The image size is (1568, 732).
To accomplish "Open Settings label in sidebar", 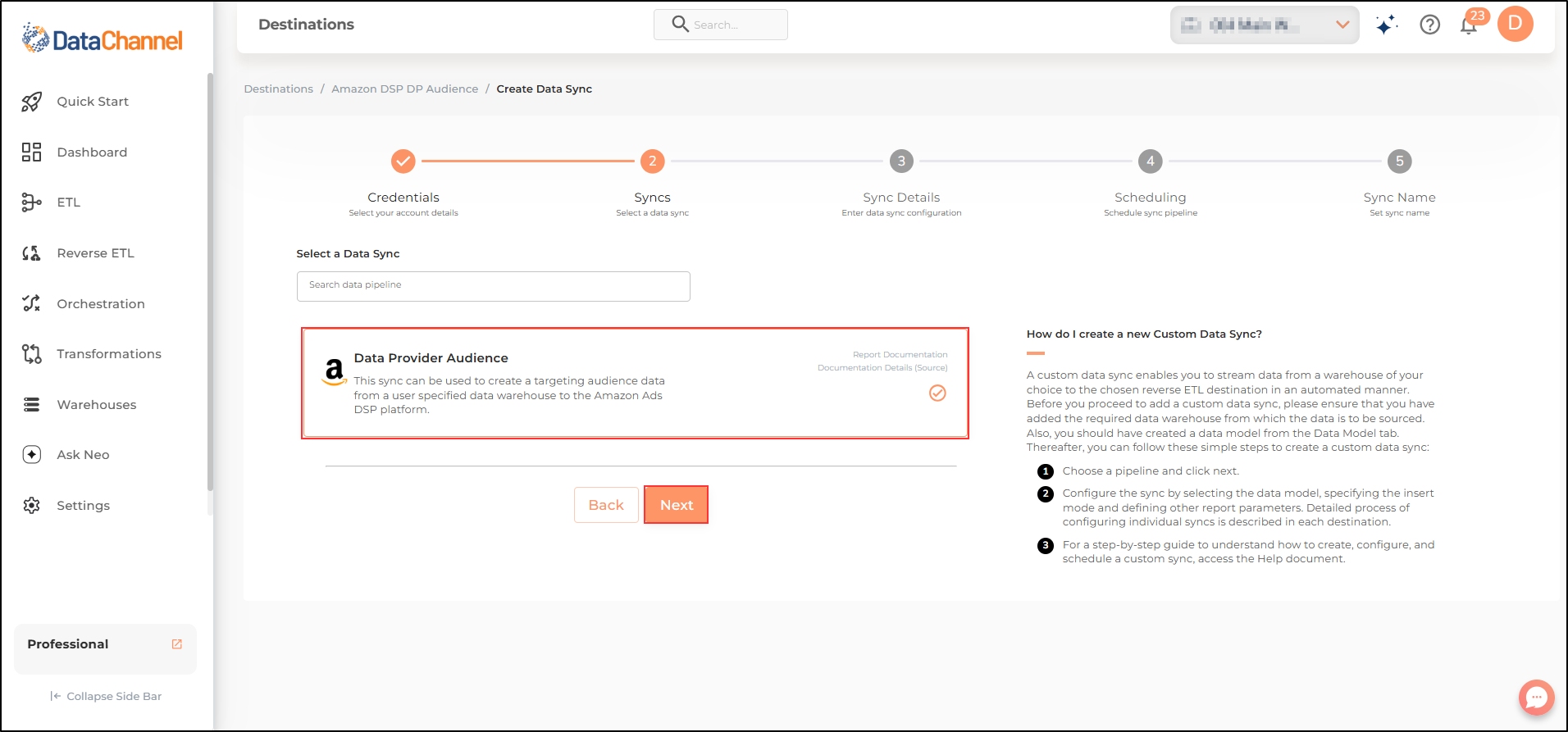I will (83, 506).
